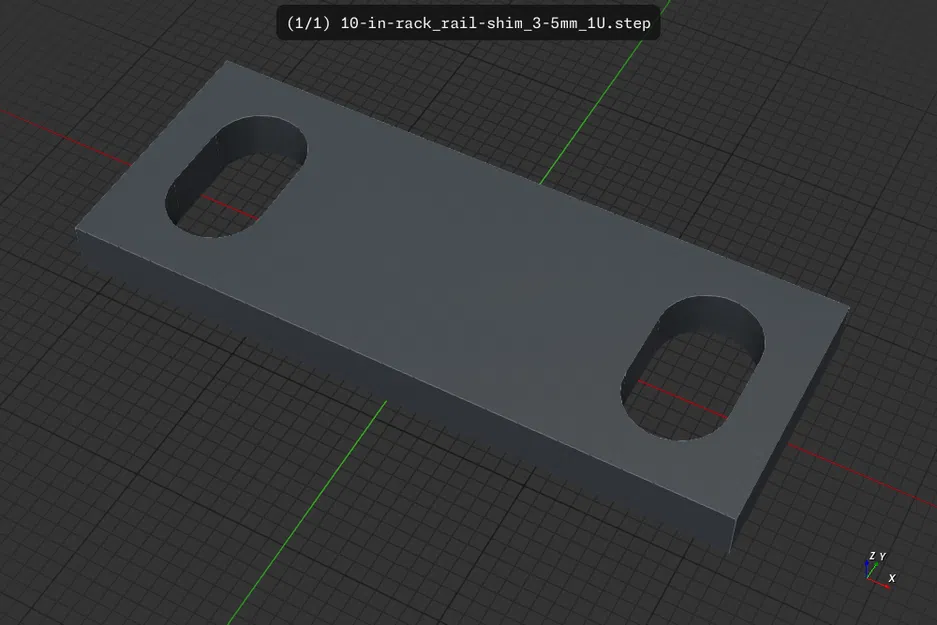This screenshot has height=625, width=937.
Task: Click the rack_rail-shim step file name label
Action: [x=495, y=23]
